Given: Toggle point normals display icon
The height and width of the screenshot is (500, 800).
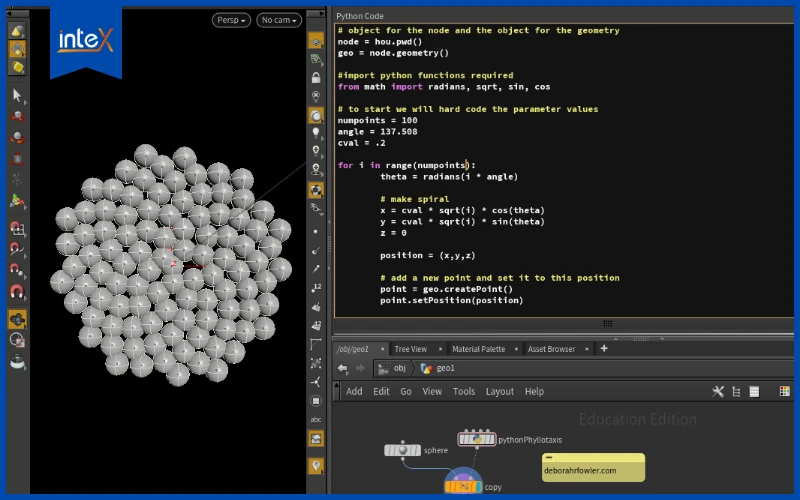Looking at the screenshot, I should pos(316,251).
